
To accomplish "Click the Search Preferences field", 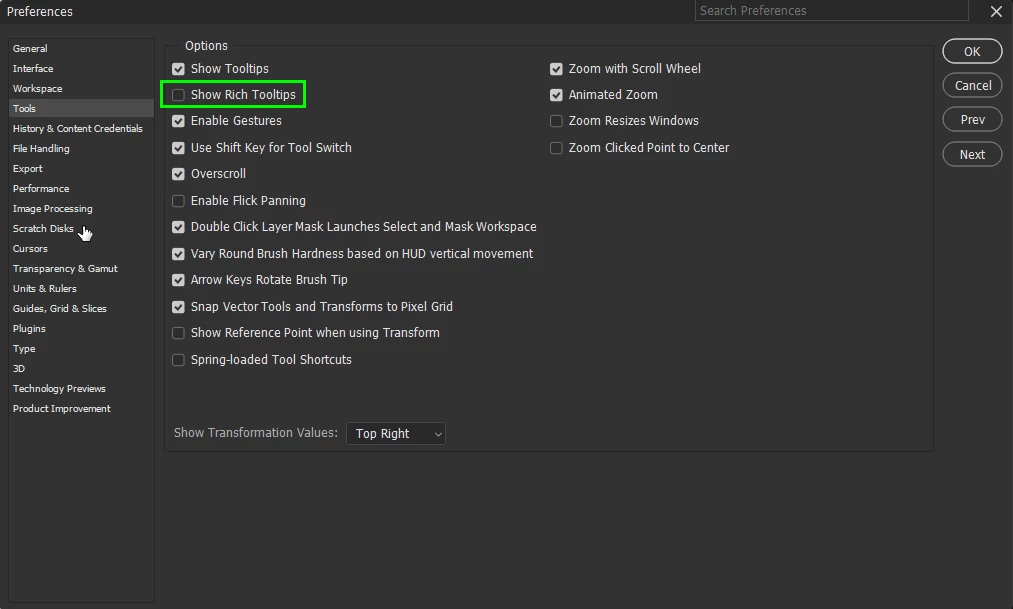I will point(831,10).
